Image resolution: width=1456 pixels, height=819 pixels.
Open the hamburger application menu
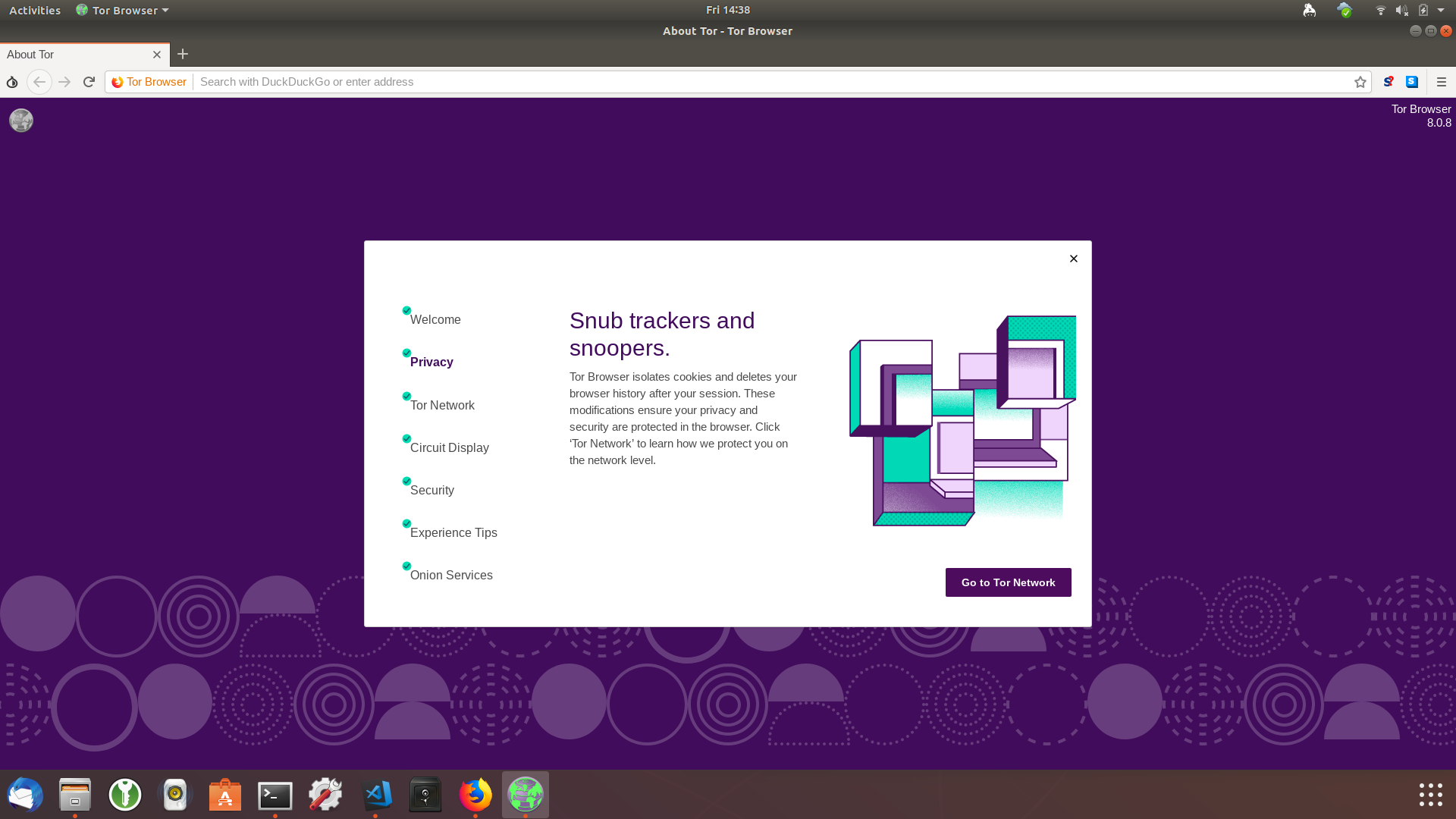(x=1442, y=82)
